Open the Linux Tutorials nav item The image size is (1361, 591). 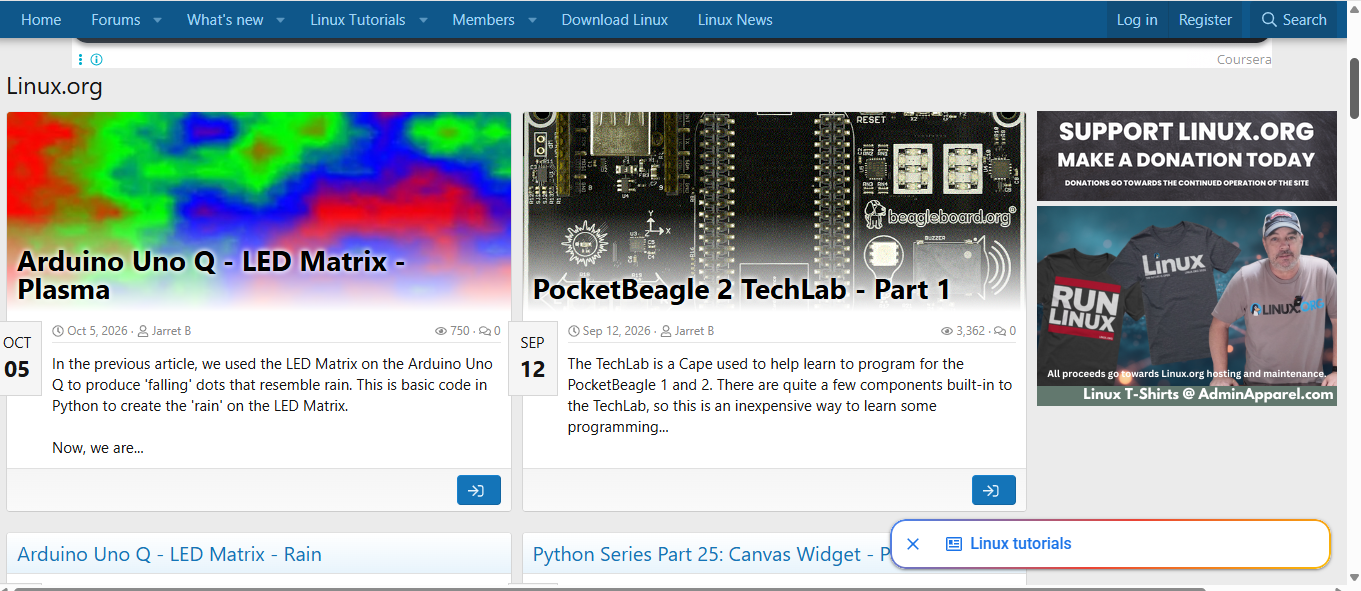(x=358, y=20)
